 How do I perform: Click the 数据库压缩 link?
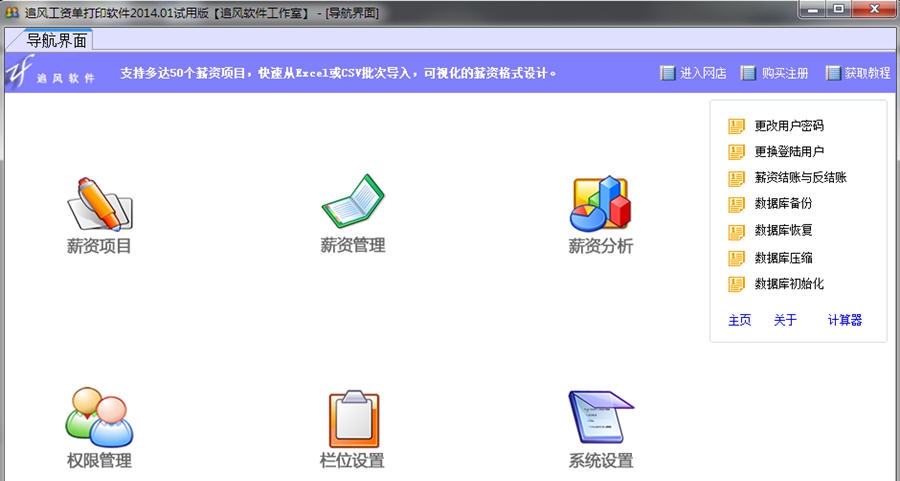tap(783, 258)
